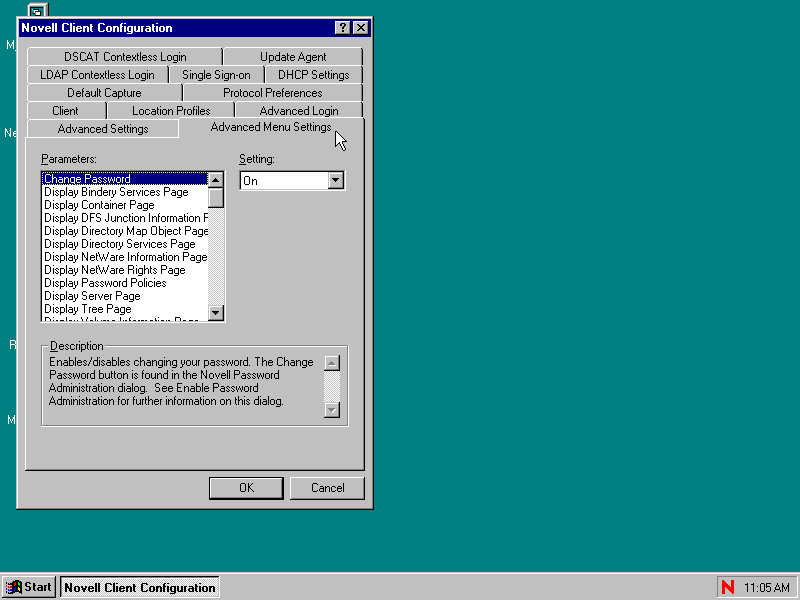Viewport: 800px width, 600px height.
Task: Open the Default Capture tab
Action: [x=105, y=93]
